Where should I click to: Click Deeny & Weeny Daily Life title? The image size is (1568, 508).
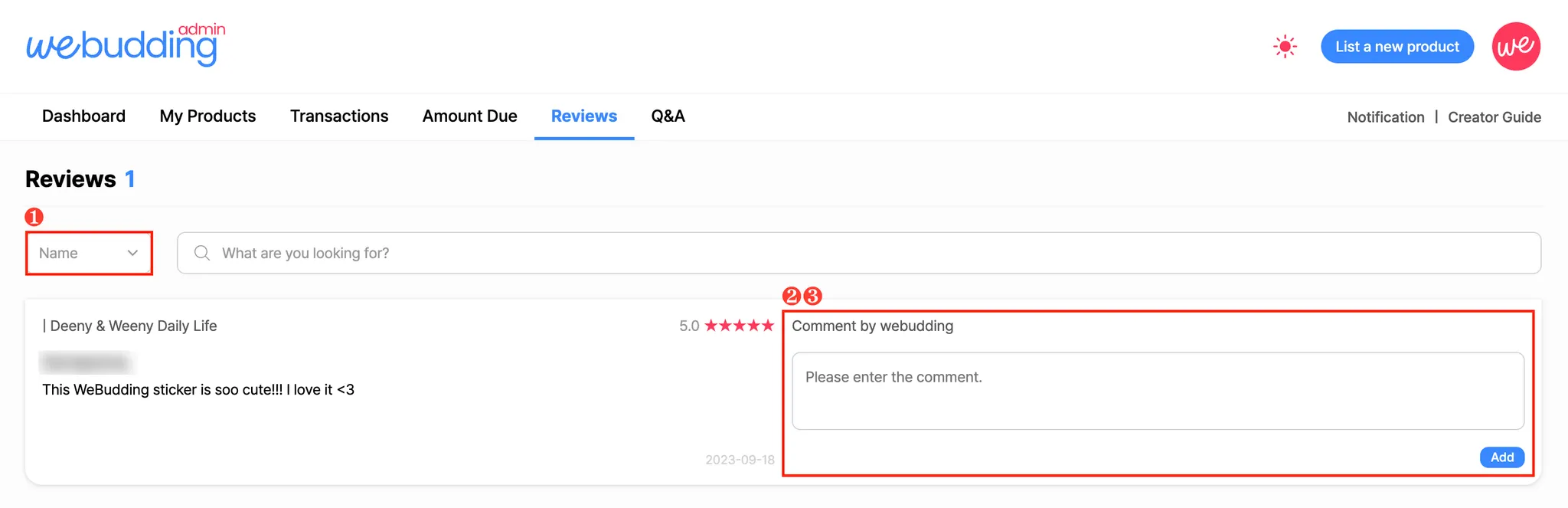coord(133,326)
